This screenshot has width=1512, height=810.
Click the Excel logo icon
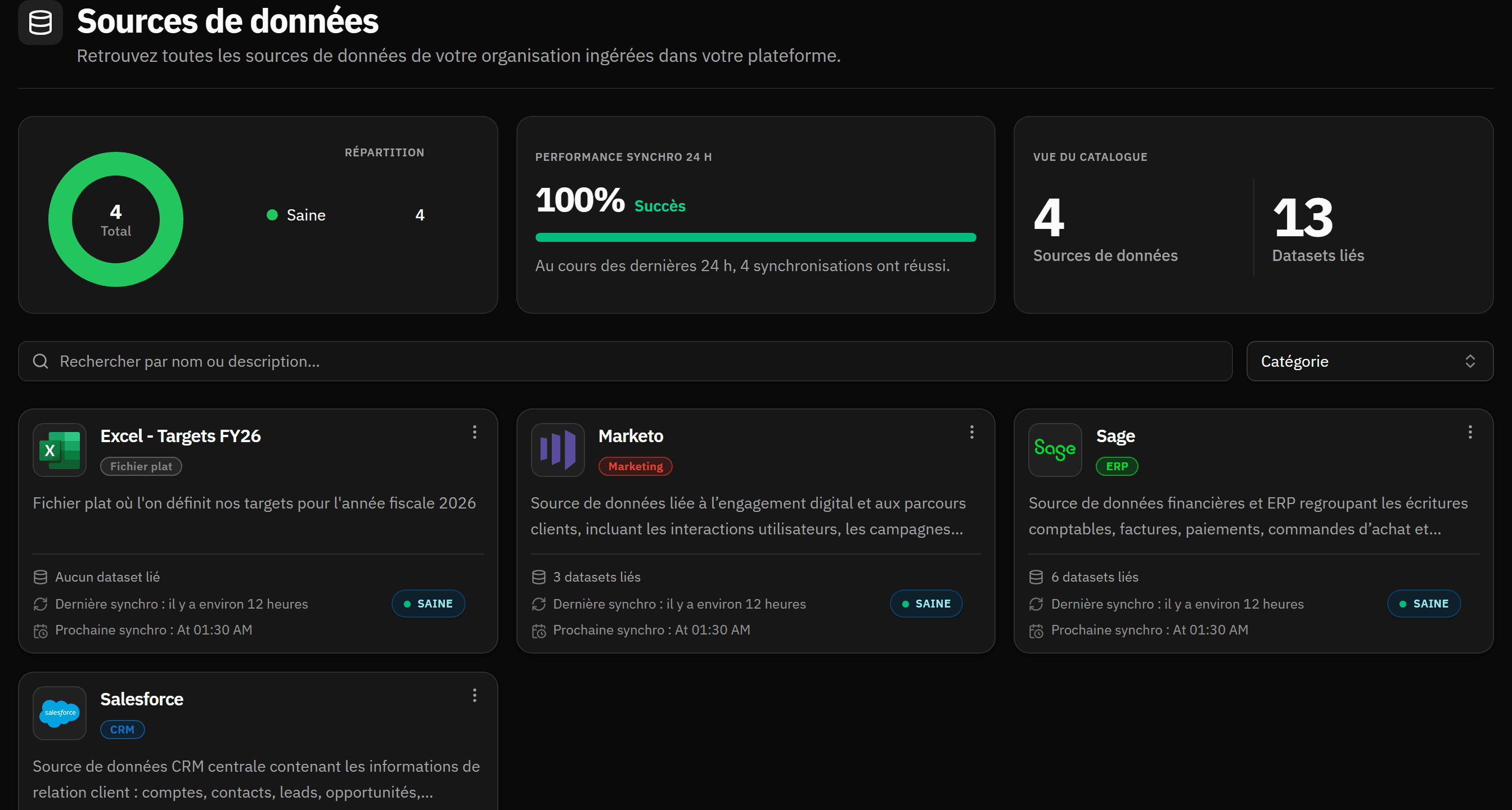coord(59,450)
